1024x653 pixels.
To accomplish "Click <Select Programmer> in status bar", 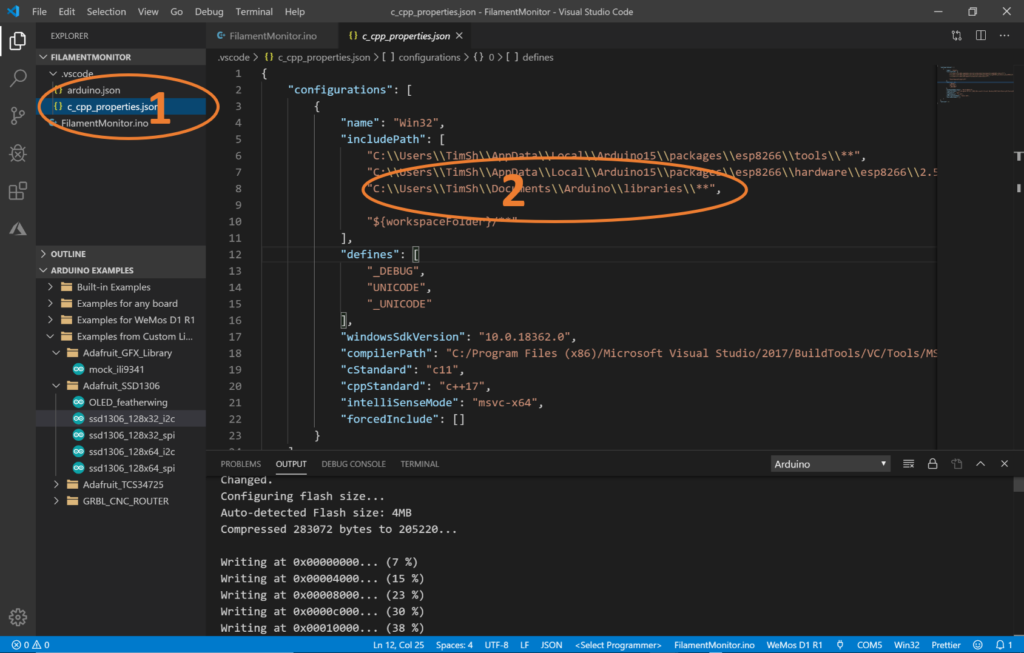I will coord(618,645).
